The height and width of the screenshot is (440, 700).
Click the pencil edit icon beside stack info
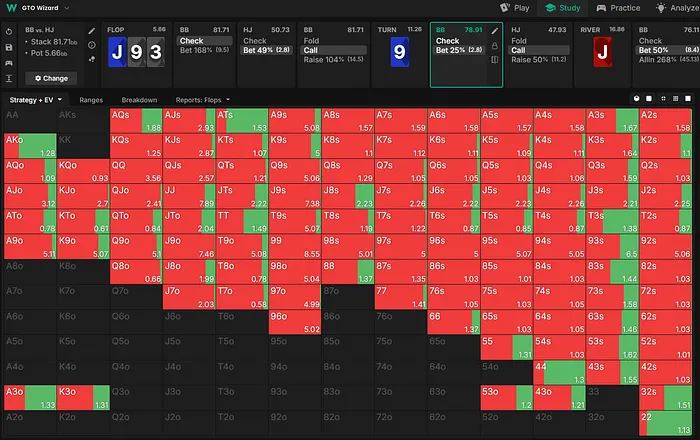point(91,31)
